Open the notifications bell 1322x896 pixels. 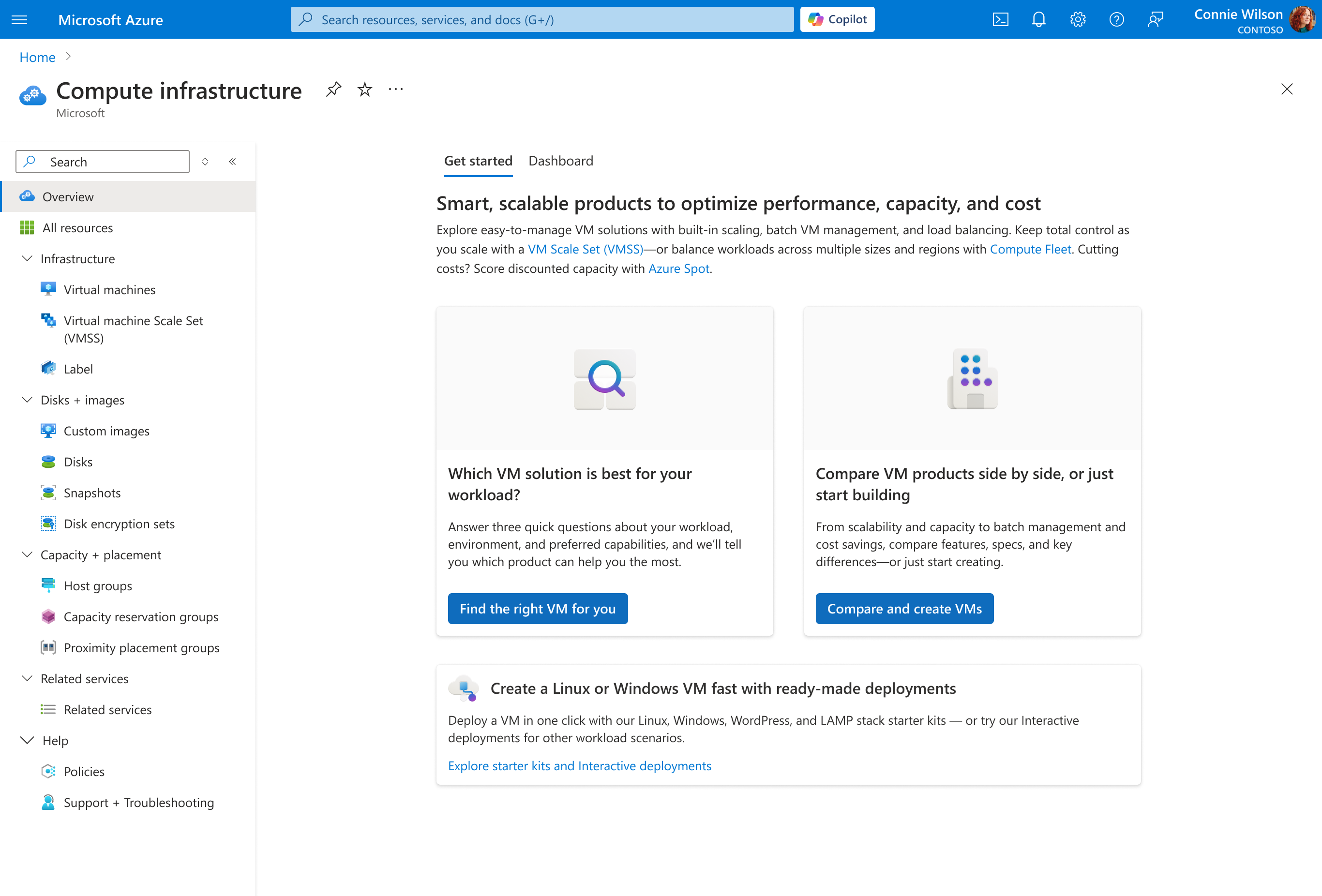tap(1039, 19)
